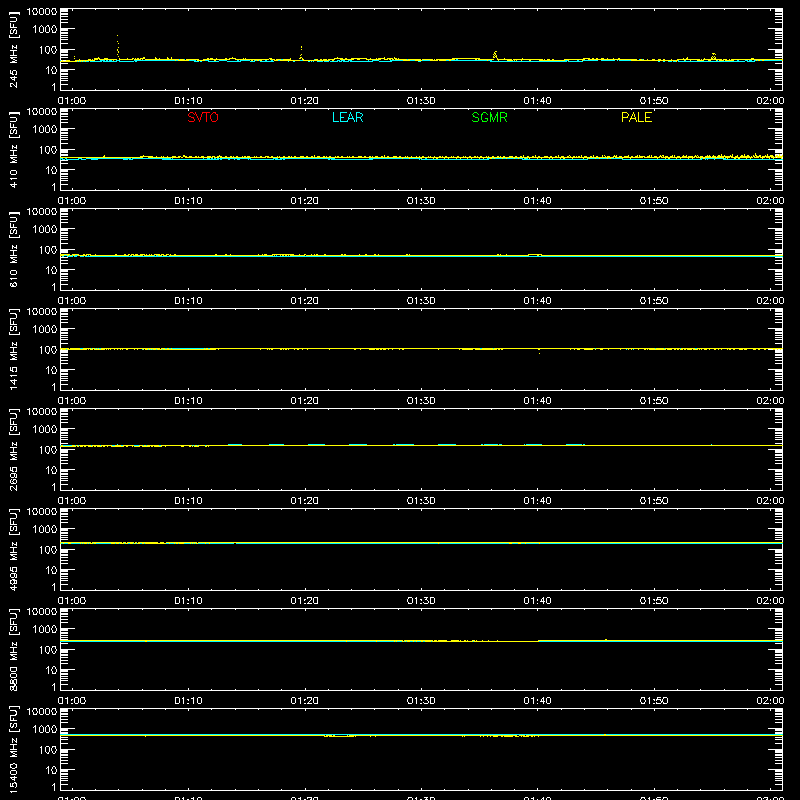
Task: Click 02:00 label under the 245 MHz panel
Action: [770, 101]
